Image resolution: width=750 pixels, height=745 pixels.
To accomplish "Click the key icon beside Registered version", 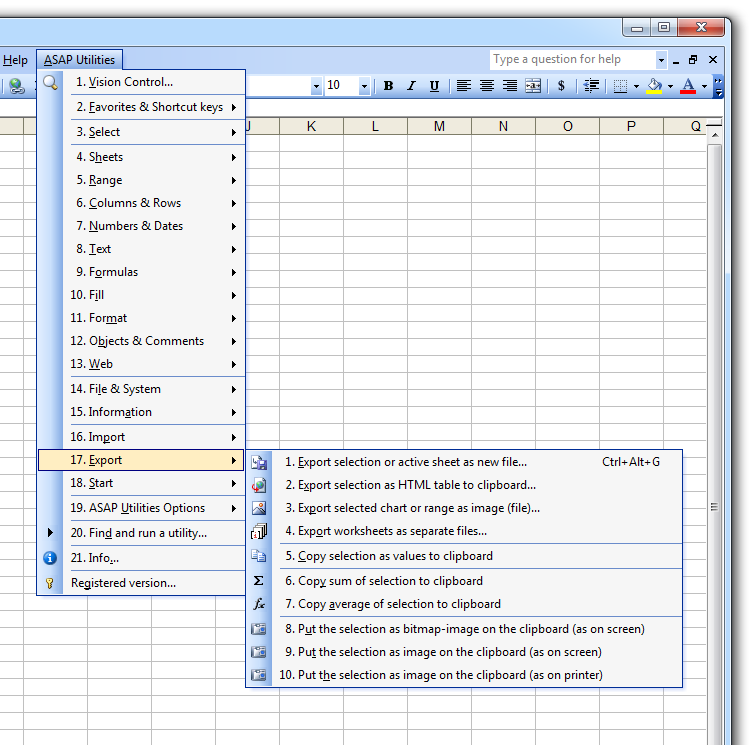I will 50,583.
